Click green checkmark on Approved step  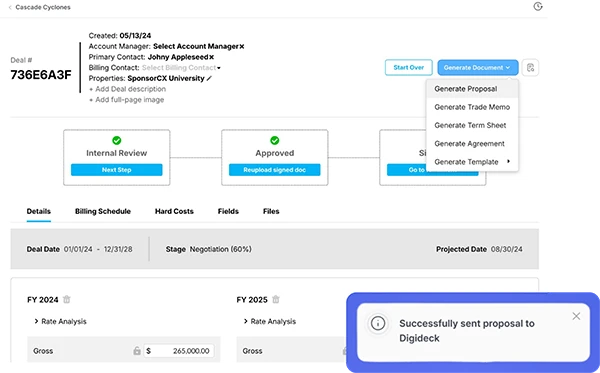(x=275, y=140)
